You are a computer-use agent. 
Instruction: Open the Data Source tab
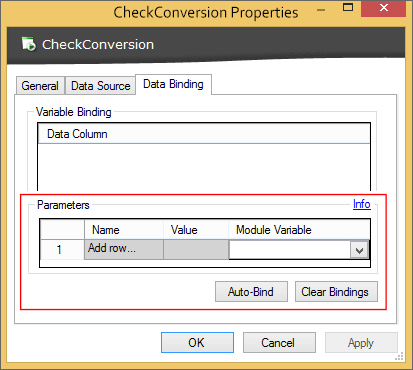coord(100,86)
